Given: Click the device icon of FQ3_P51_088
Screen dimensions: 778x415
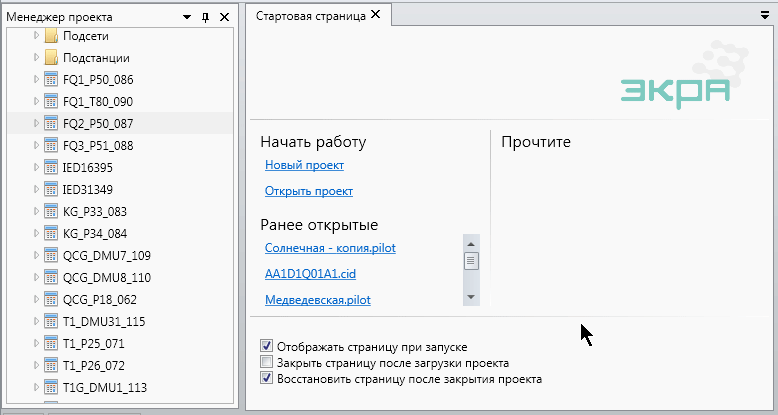Looking at the screenshot, I should pyautogui.click(x=51, y=145).
